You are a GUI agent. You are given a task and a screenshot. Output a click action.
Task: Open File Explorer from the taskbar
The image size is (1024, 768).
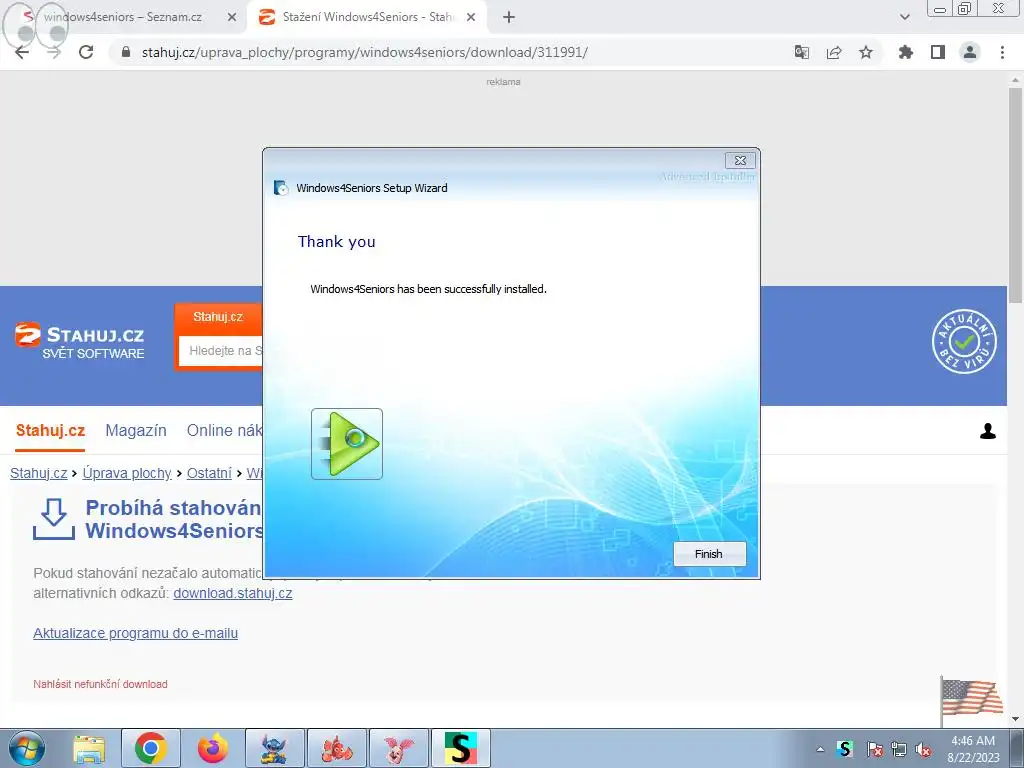[x=89, y=748]
